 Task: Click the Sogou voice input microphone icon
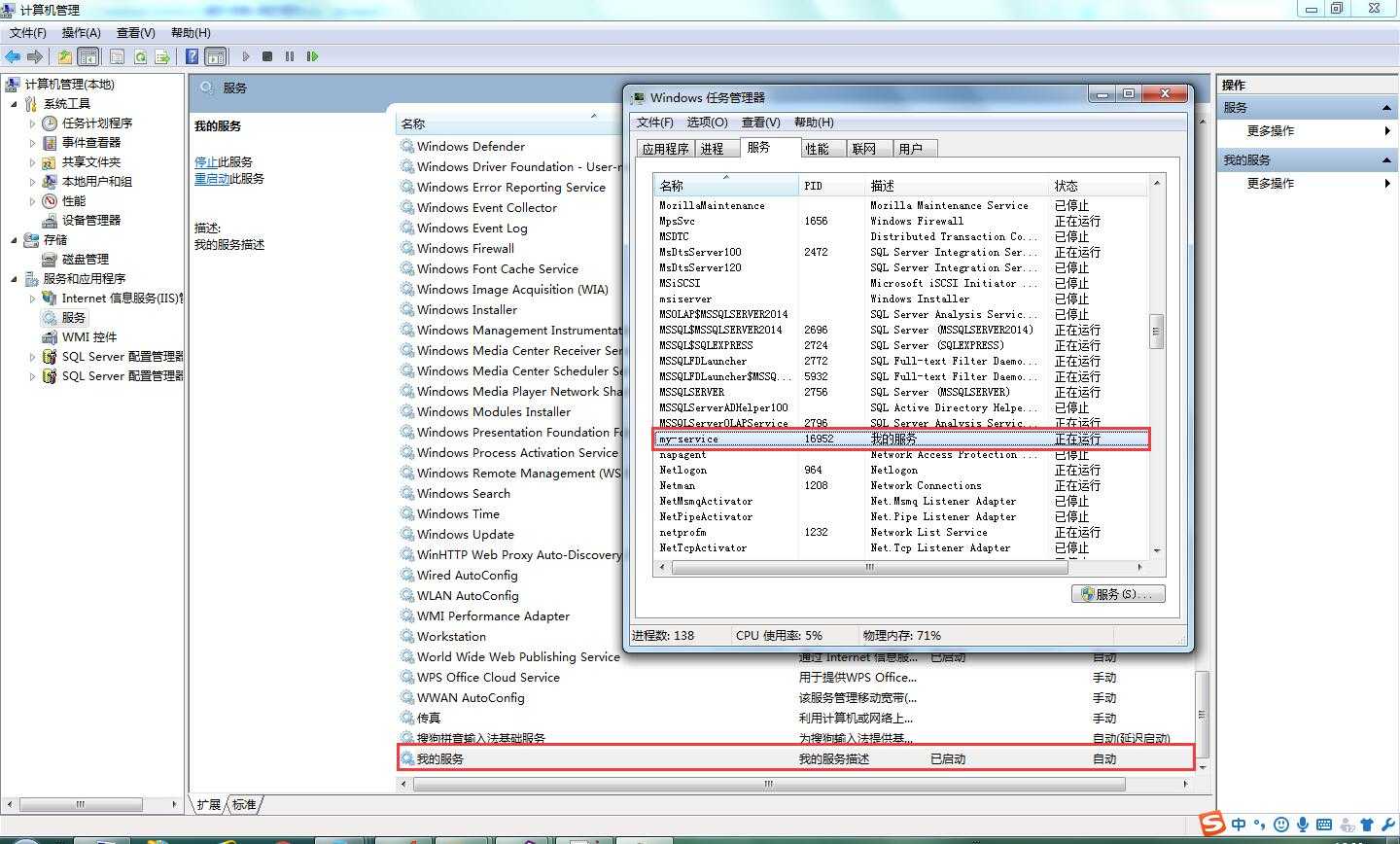(x=1303, y=825)
